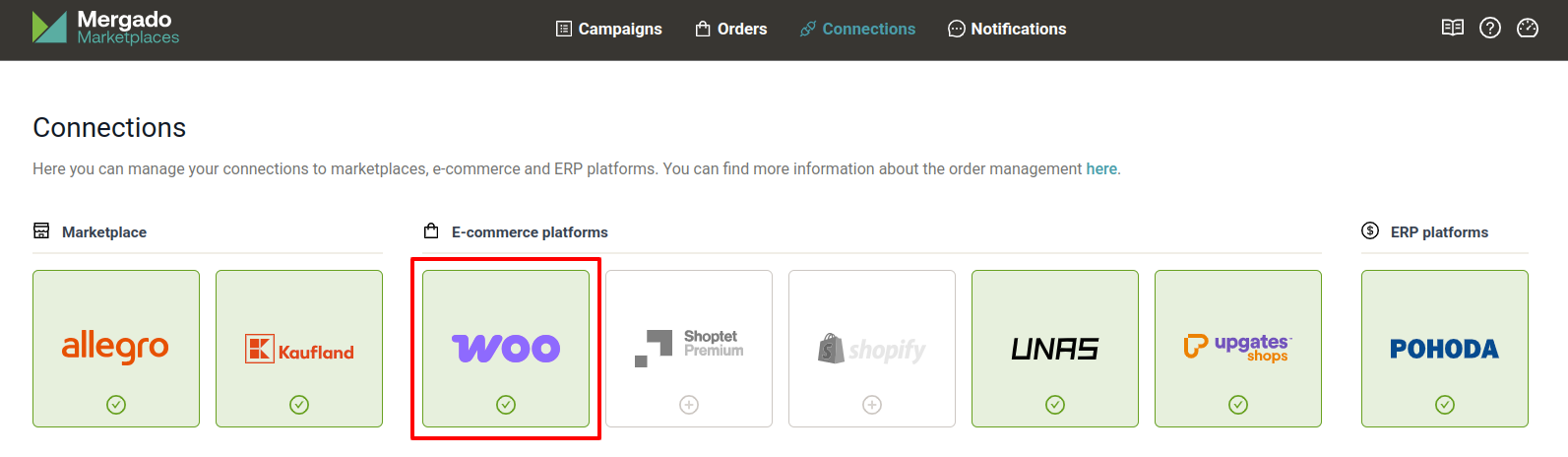Open the Notifications menu item

[x=1007, y=29]
